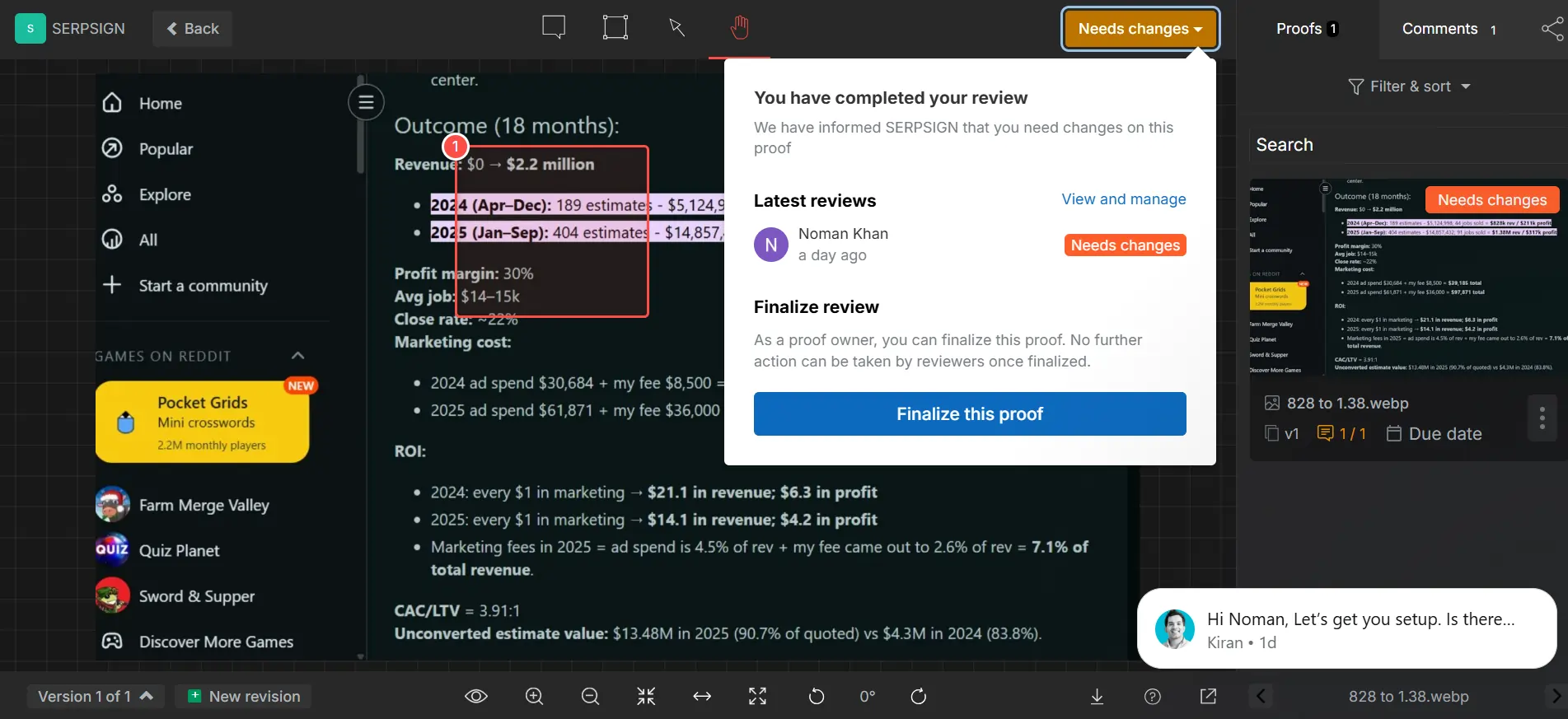Open the 828 to 1.38.webp proof thumbnail

(x=1408, y=278)
